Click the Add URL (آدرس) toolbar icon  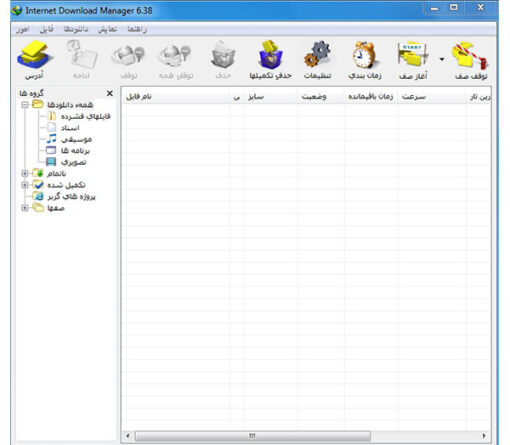pos(34,54)
